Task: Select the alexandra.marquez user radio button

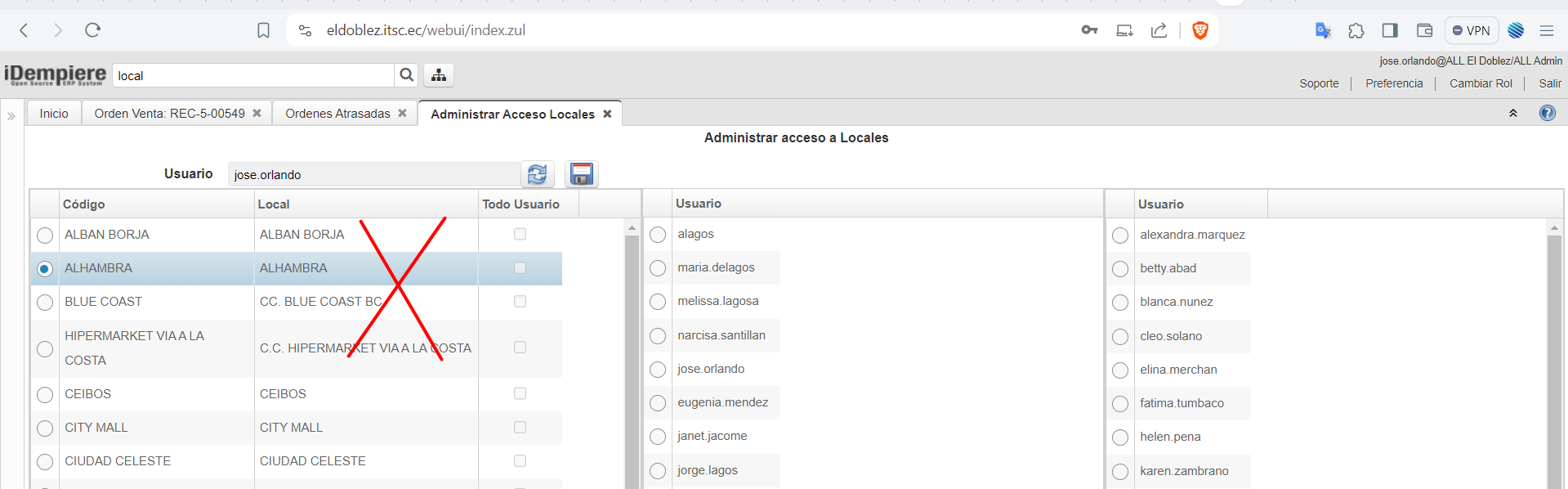Action: (1120, 236)
